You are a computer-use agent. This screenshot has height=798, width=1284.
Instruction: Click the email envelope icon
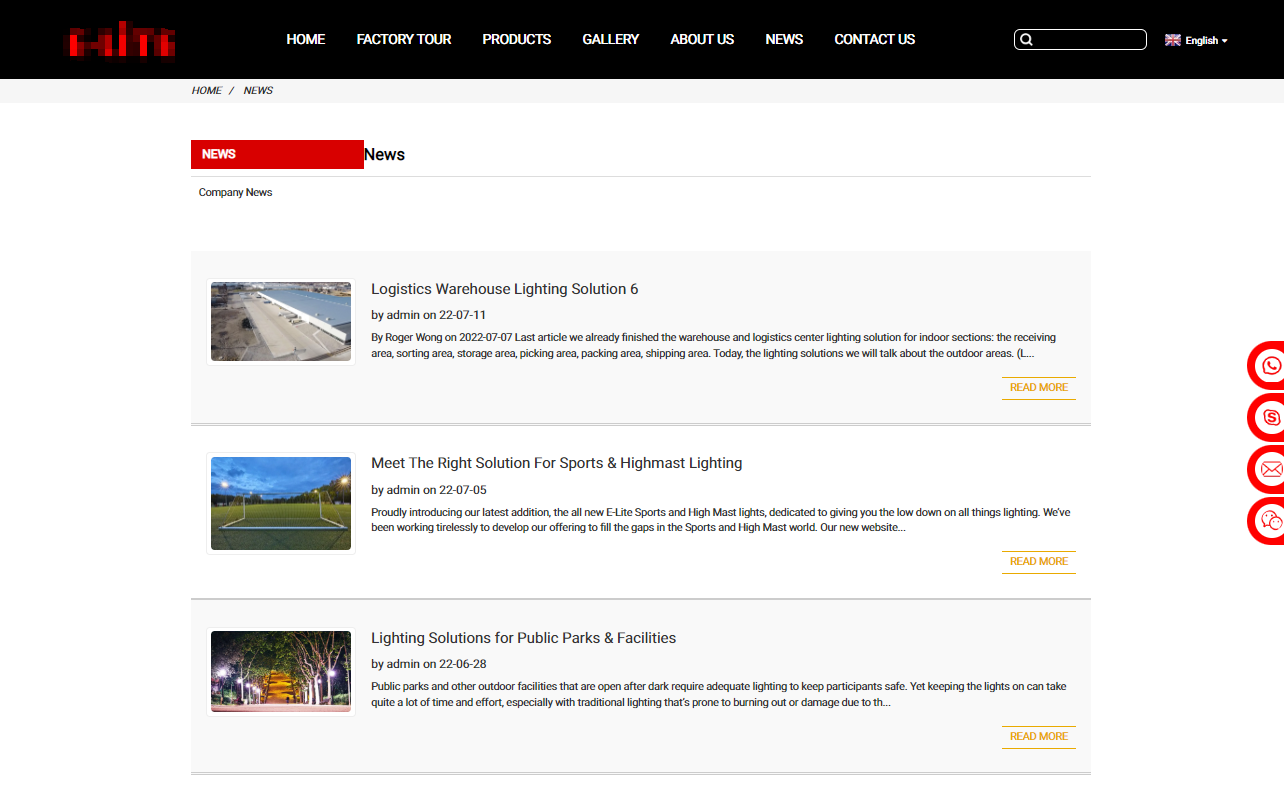click(1270, 469)
